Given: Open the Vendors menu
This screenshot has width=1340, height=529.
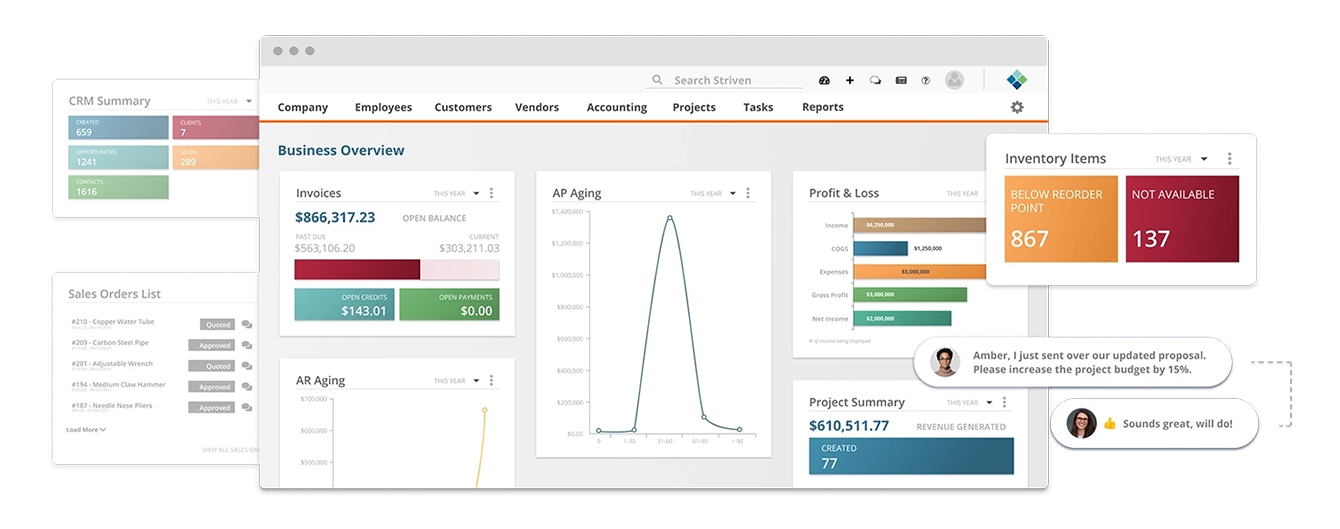Looking at the screenshot, I should coord(537,107).
